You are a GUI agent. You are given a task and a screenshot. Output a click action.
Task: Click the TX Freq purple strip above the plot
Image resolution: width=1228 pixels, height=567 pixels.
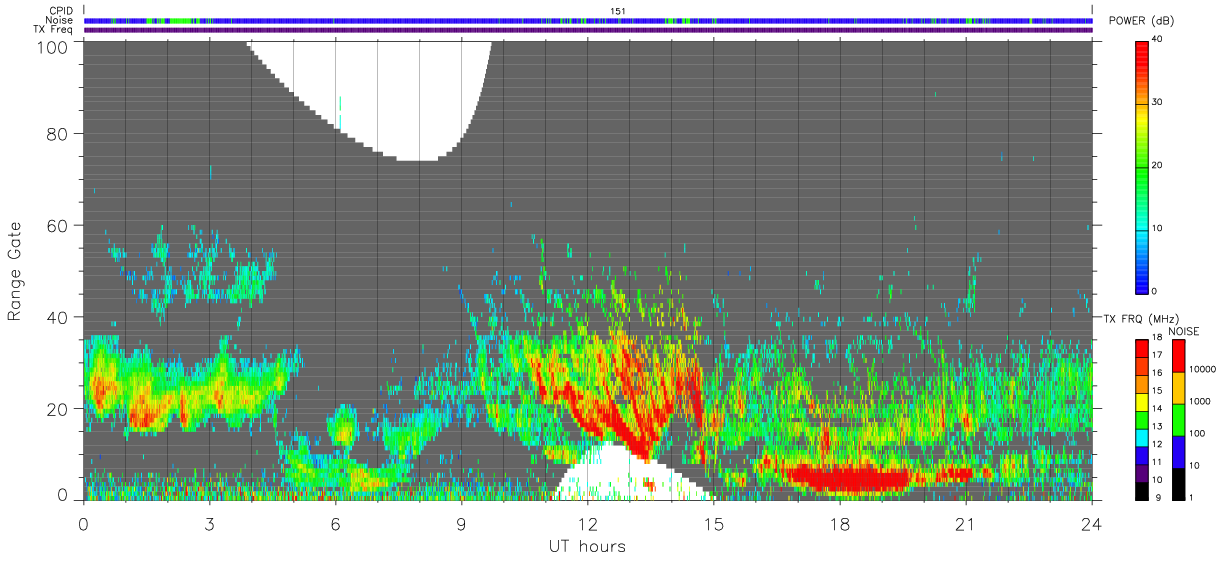pyautogui.click(x=588, y=30)
